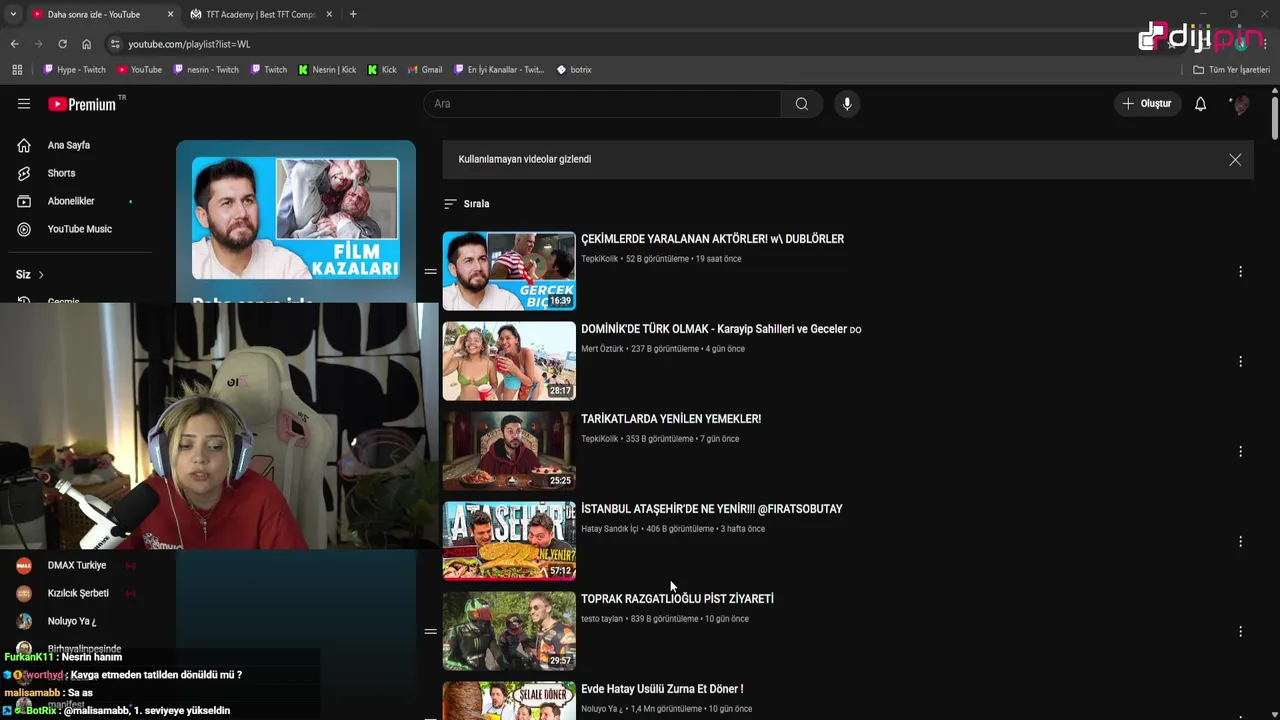Open thumbnail of TARİKATLARDA YENİLEN YEMEKLER video
The height and width of the screenshot is (720, 1280).
(x=509, y=451)
